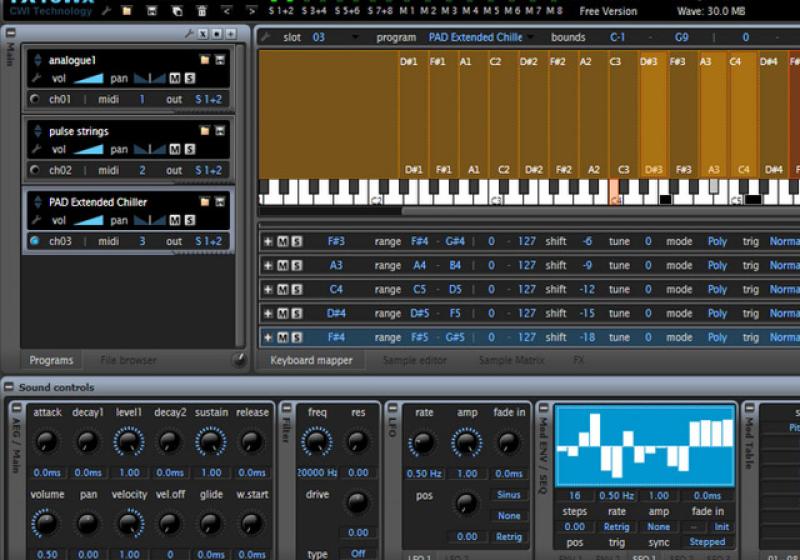Screen dimensions: 800x560
Task: Click the save disk icon on pulse strings
Action: pos(220,131)
